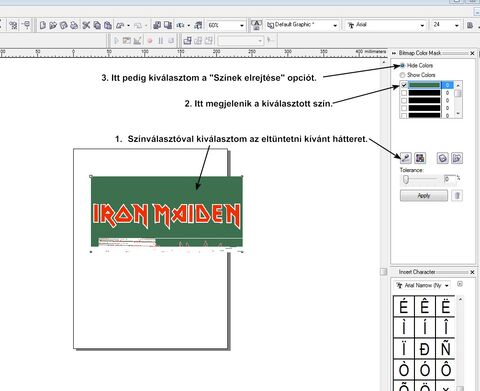This screenshot has height=391, width=480.
Task: Click the macro Record red dot
Action: (150, 41)
